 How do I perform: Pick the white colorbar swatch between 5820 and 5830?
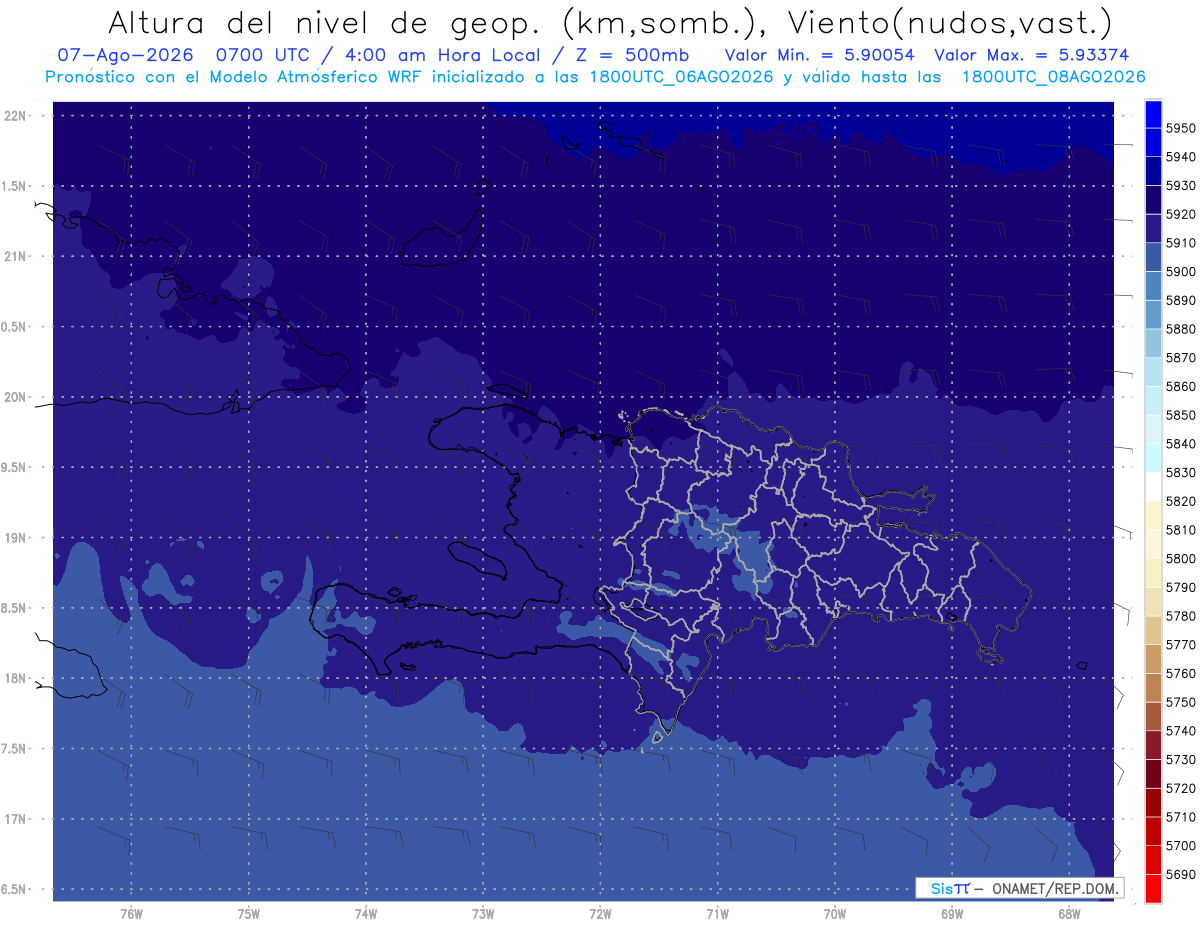[1153, 487]
